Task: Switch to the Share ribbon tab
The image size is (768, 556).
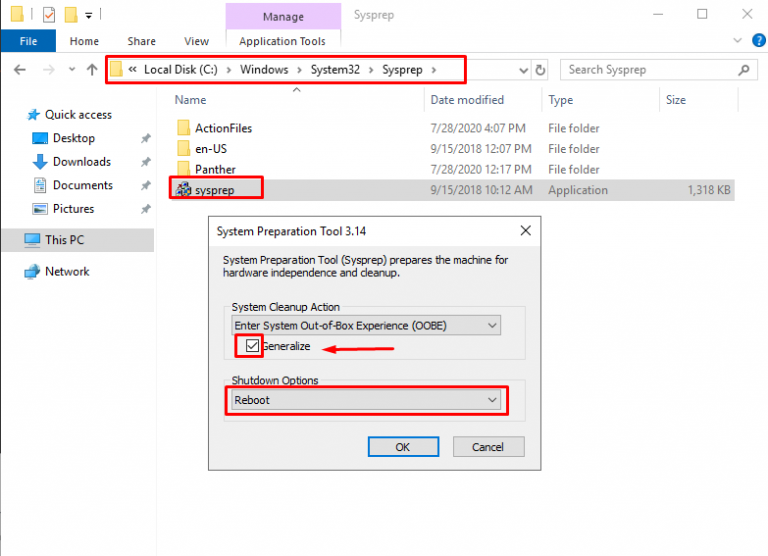Action: 142,41
